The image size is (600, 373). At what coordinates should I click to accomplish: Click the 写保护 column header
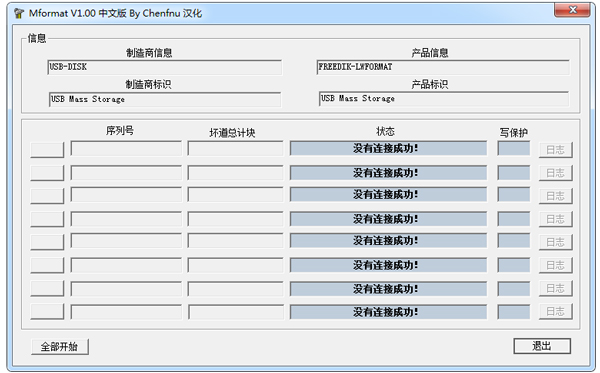514,133
